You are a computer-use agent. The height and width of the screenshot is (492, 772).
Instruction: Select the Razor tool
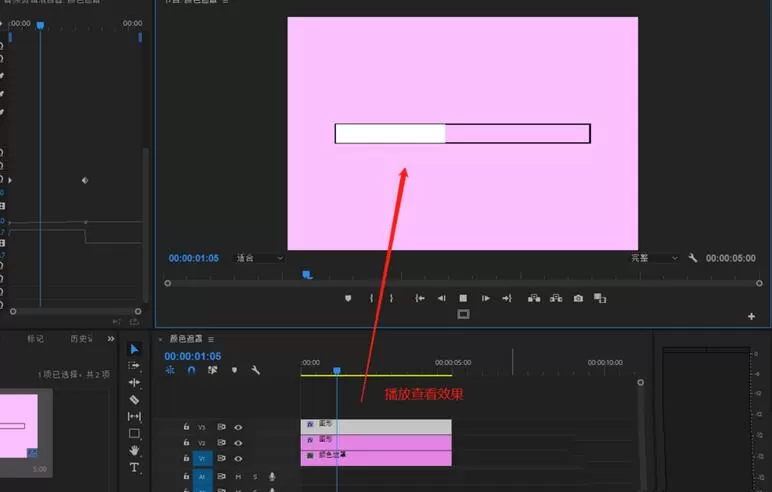pos(134,399)
